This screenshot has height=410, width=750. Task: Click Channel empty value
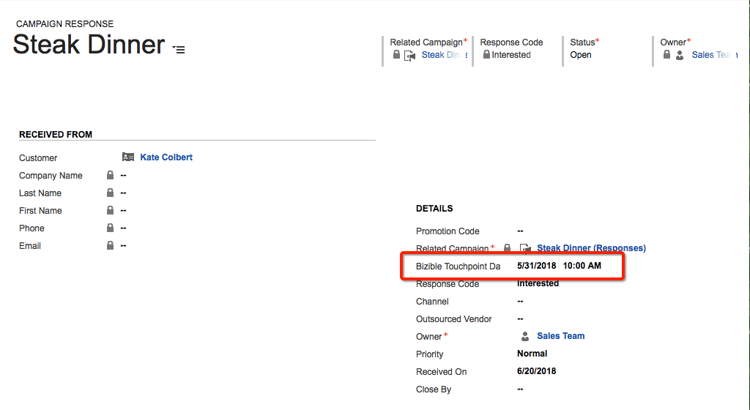(520, 301)
